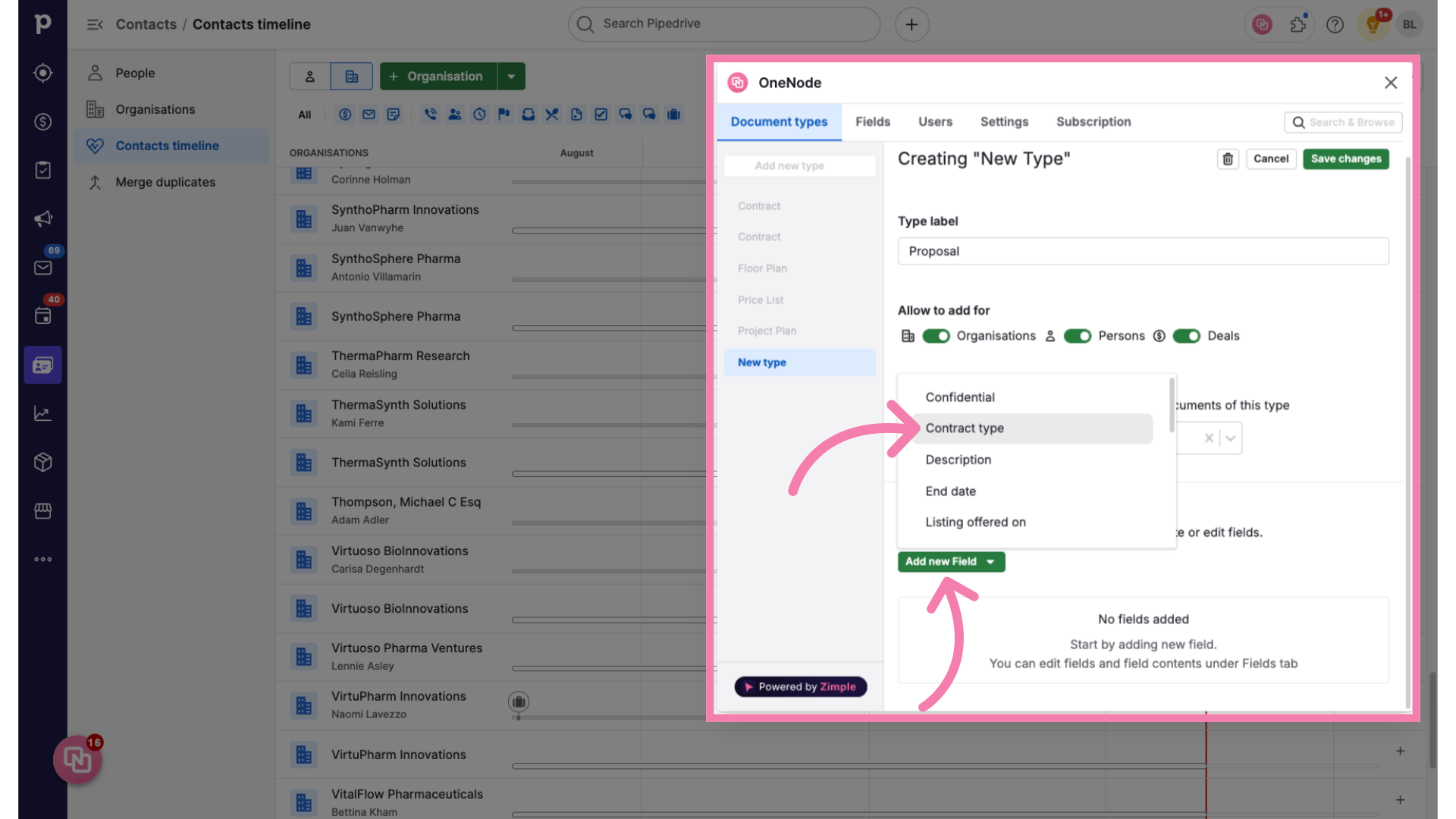The height and width of the screenshot is (819, 1456).
Task: Open the Organisation filter dropdown arrow
Action: pos(511,76)
